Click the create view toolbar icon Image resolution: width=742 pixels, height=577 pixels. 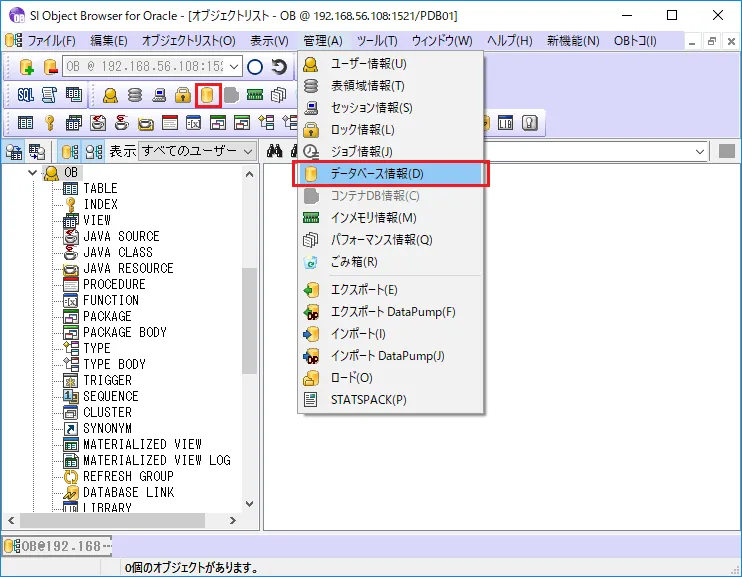click(73, 123)
